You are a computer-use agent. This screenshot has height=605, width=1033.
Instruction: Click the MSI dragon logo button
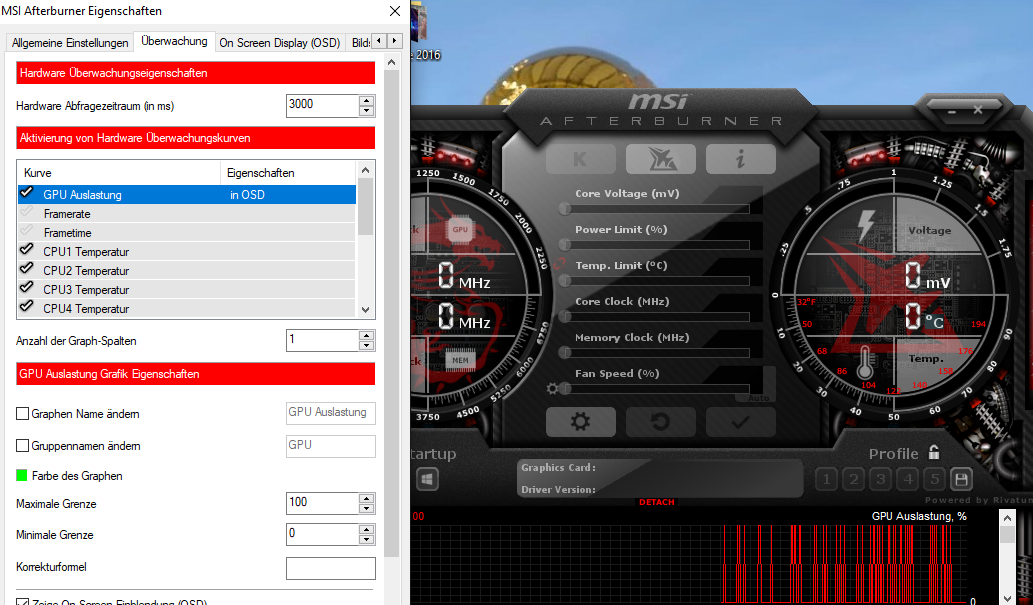pos(661,159)
